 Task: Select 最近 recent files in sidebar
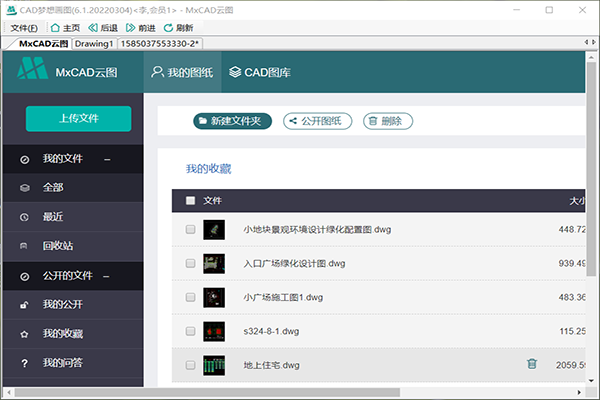click(x=52, y=216)
